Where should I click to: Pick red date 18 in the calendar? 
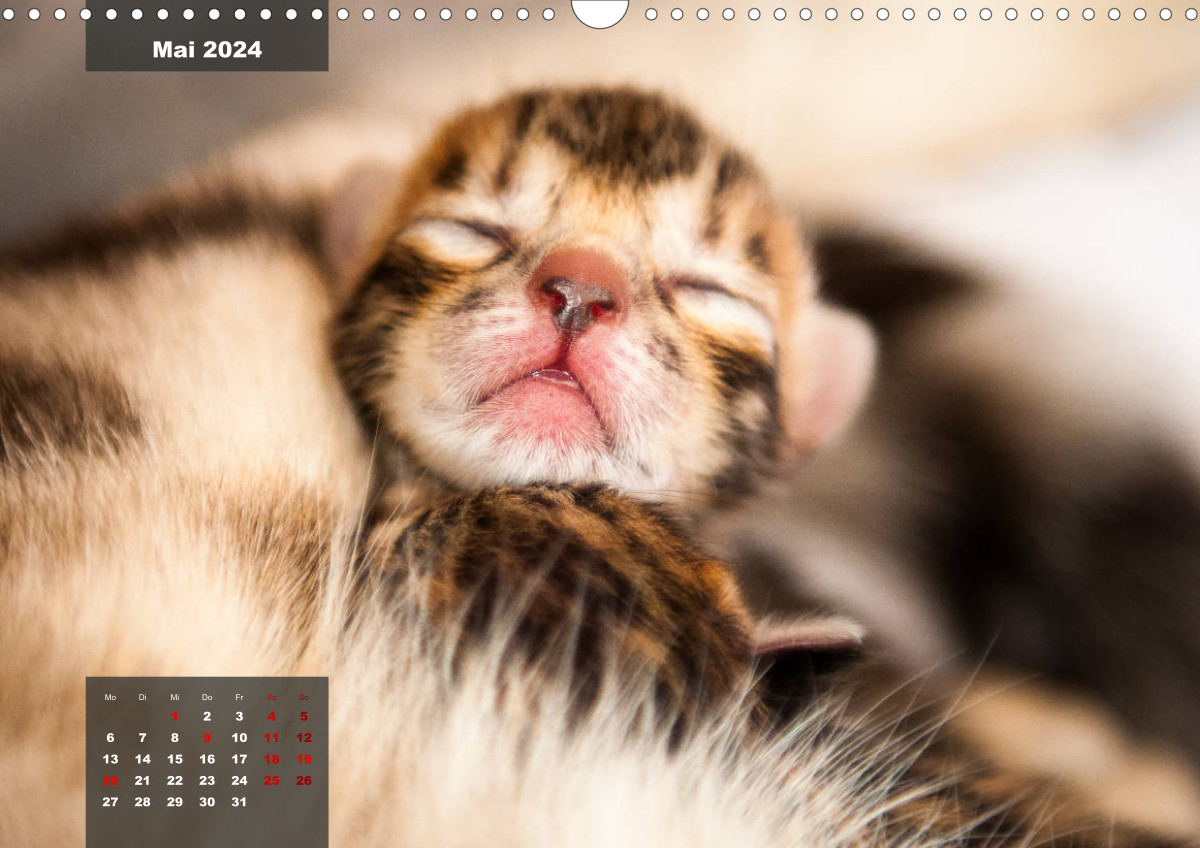pos(271,759)
